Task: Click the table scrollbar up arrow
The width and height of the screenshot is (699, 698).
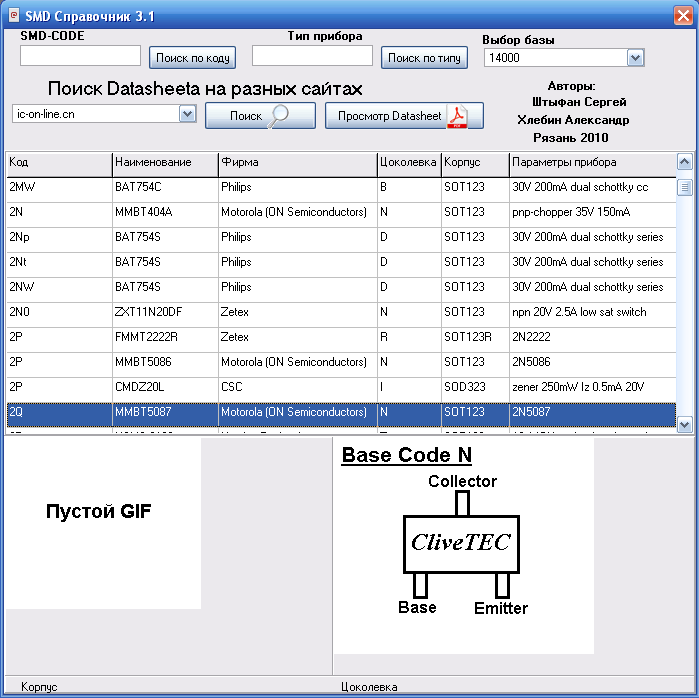Action: [685, 161]
